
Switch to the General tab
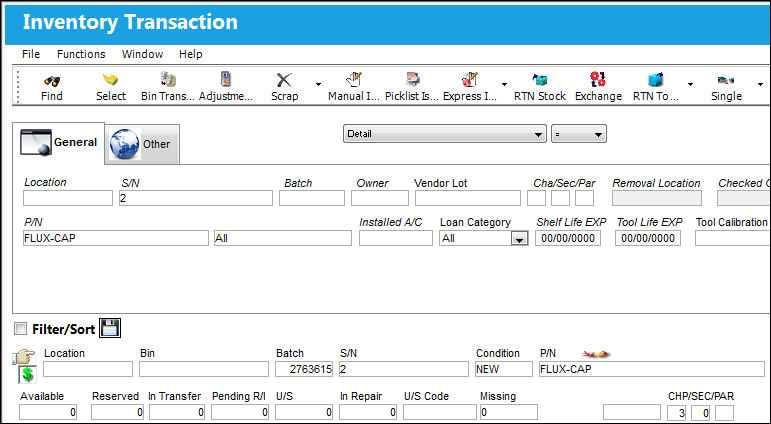[x=59, y=143]
